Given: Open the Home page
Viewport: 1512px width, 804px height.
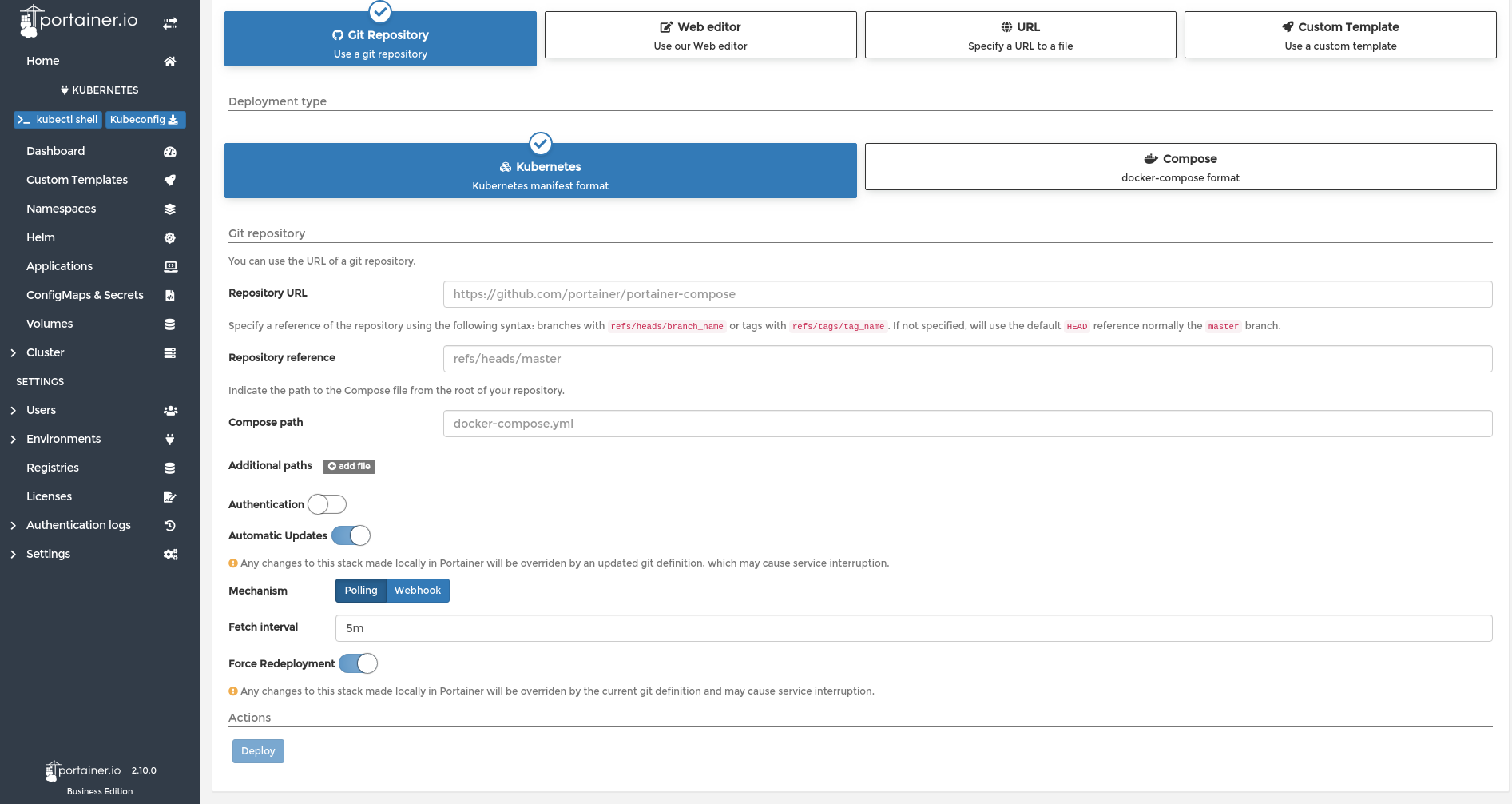Looking at the screenshot, I should [x=43, y=61].
